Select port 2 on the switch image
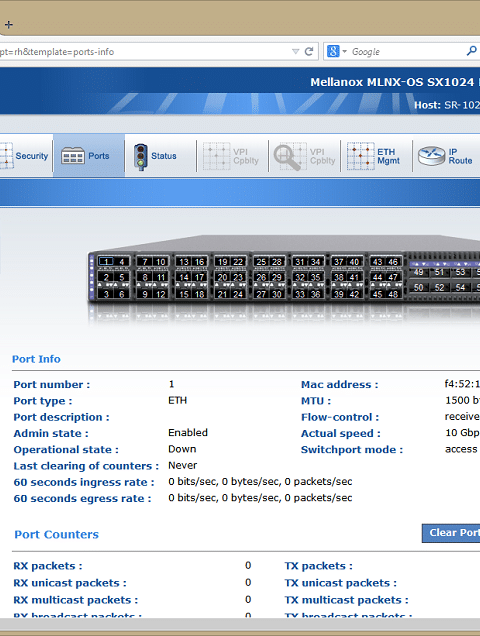480x636 pixels. (106, 277)
